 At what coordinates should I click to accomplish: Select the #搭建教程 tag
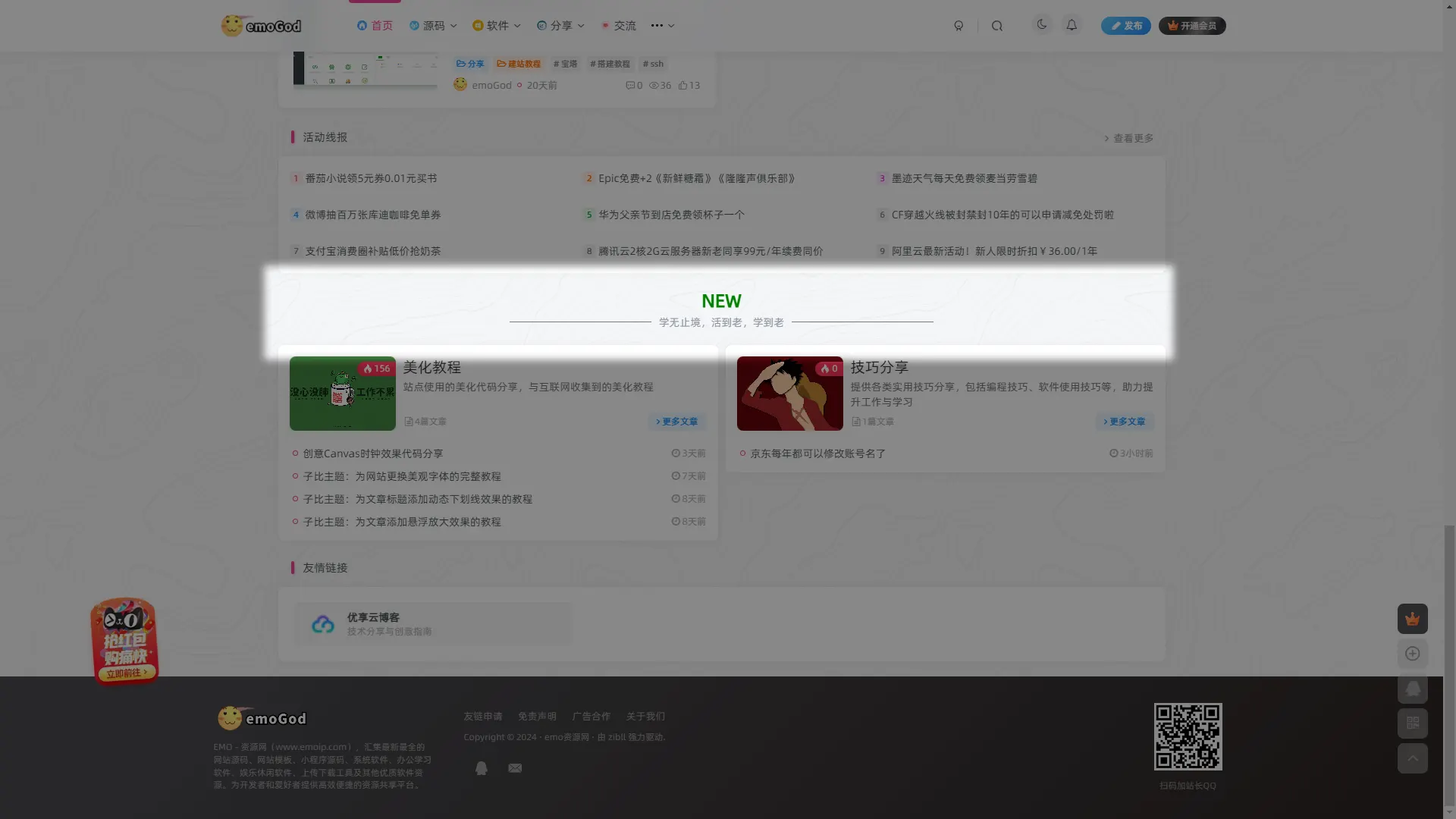click(610, 64)
